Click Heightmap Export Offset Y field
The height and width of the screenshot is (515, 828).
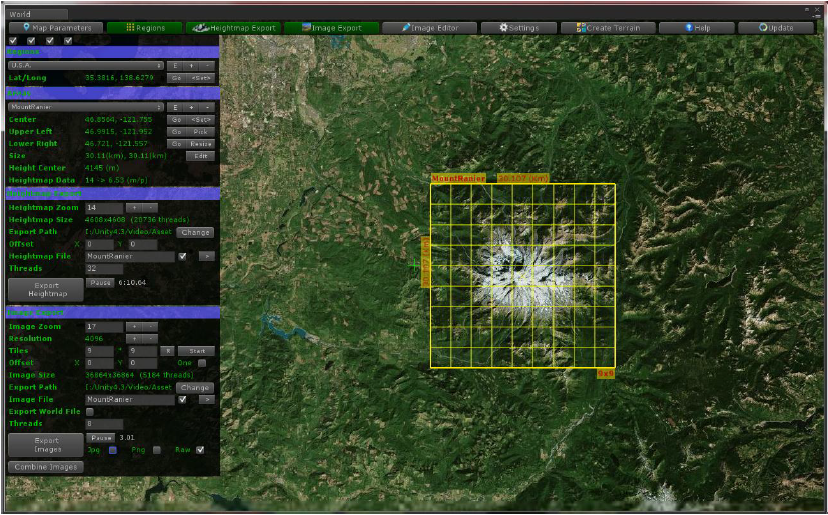143,245
